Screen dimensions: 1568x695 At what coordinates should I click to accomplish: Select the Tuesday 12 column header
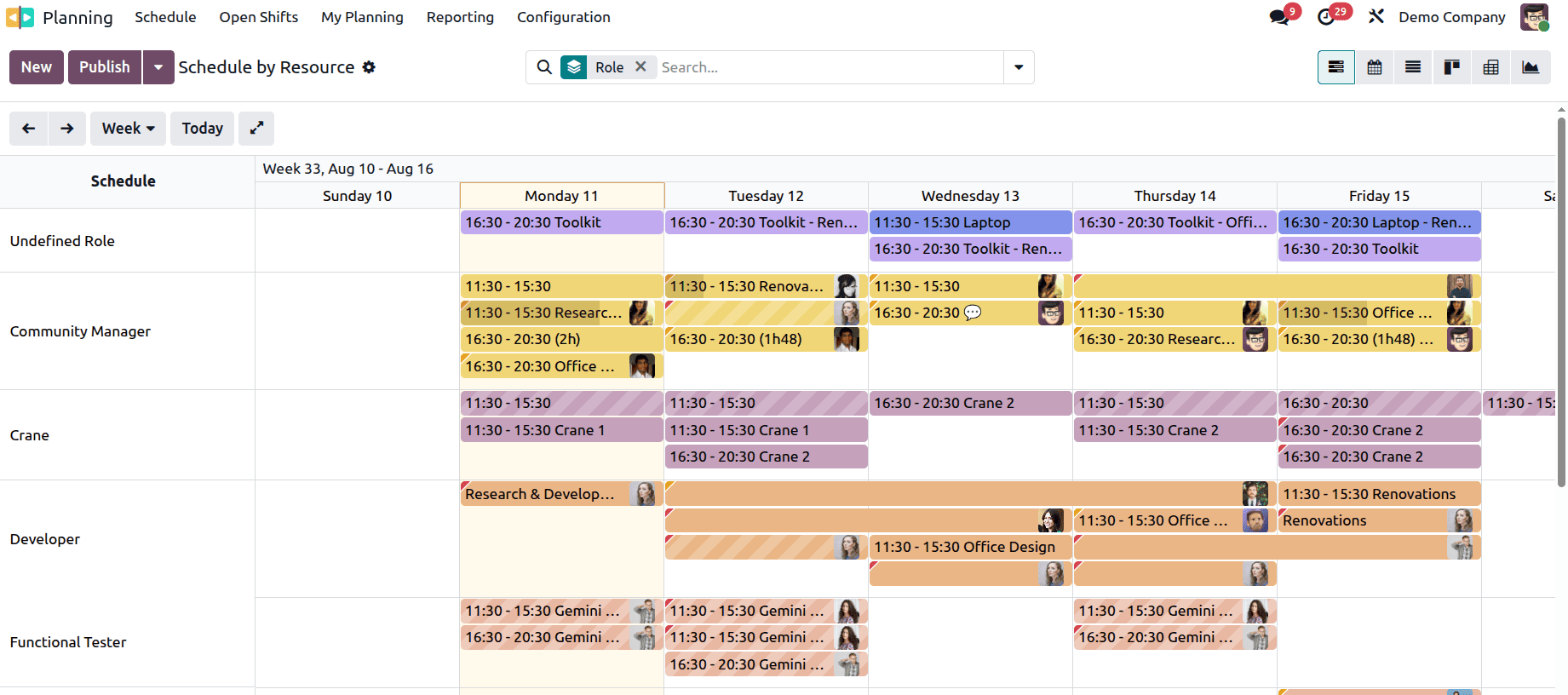point(767,196)
